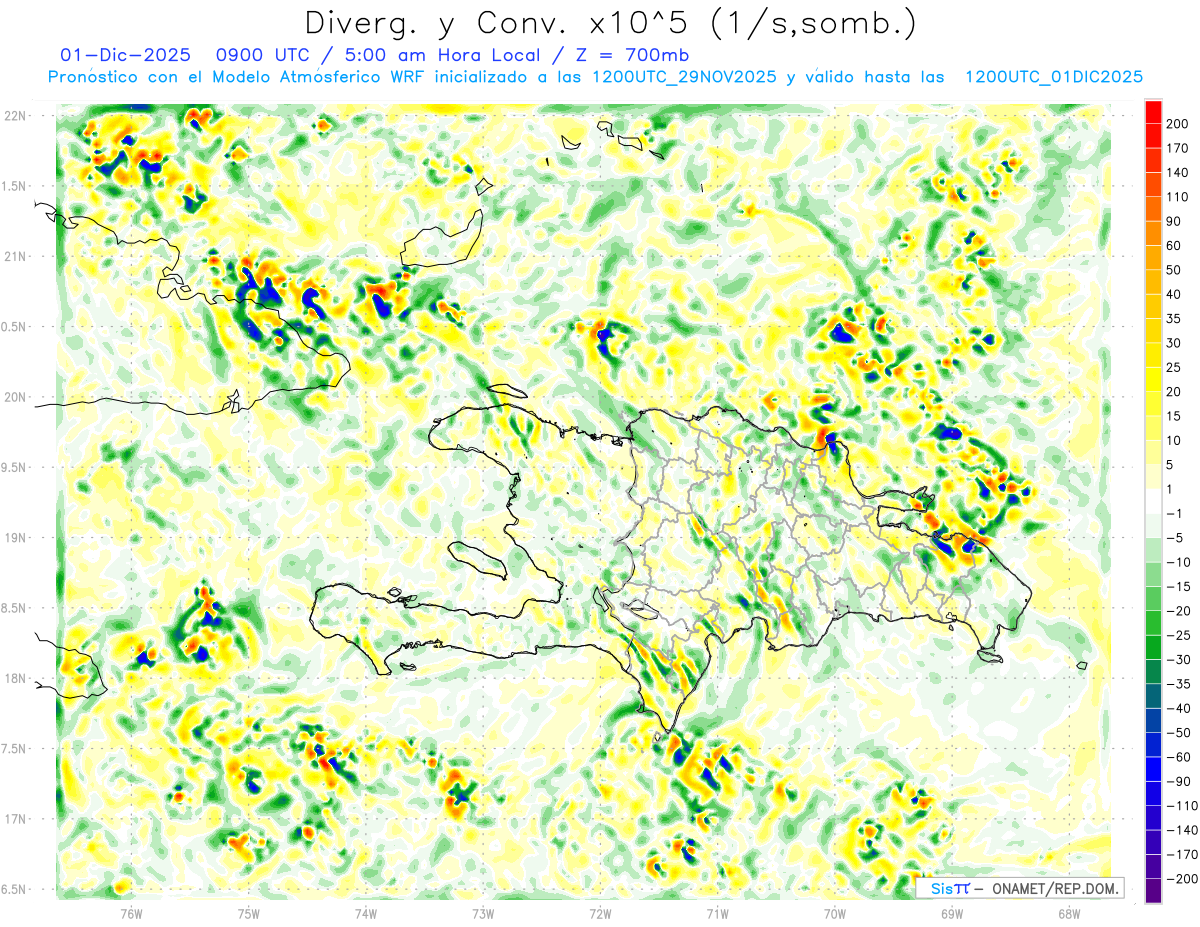Click the "69W" longitude label
The width and height of the screenshot is (1200, 927).
(x=951, y=913)
